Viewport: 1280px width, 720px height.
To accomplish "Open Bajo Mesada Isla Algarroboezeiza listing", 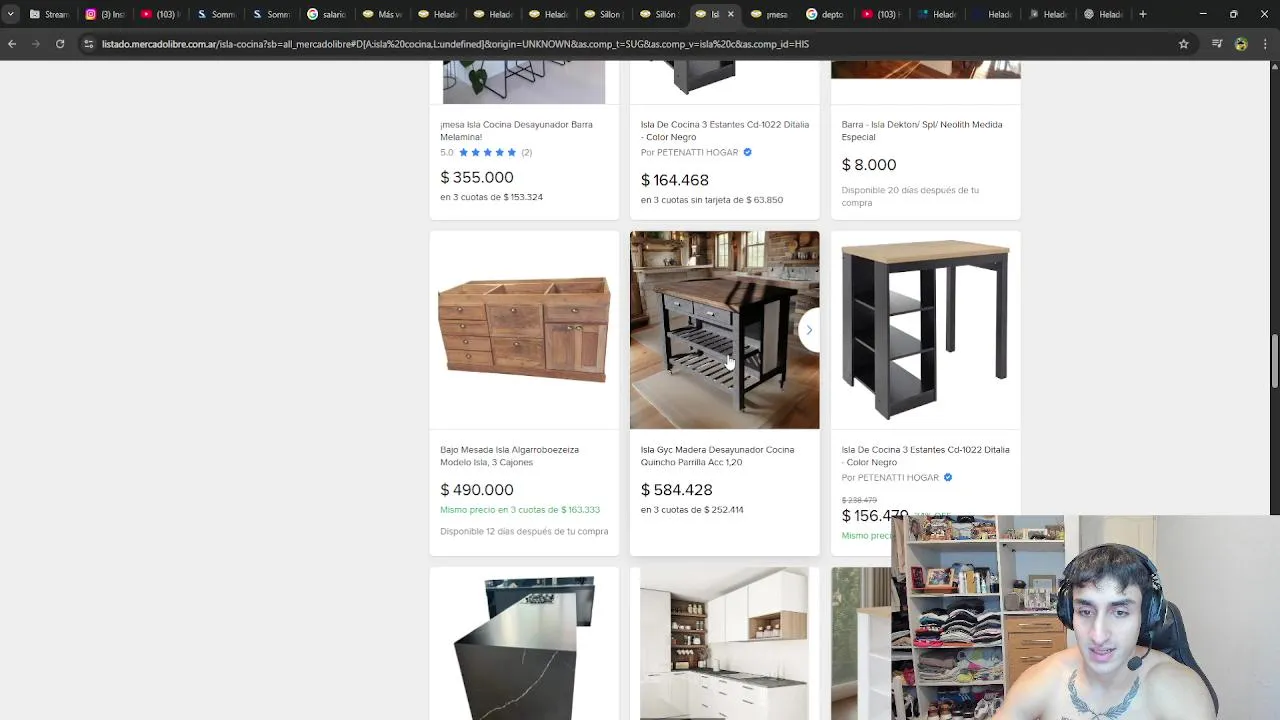I will tap(509, 456).
